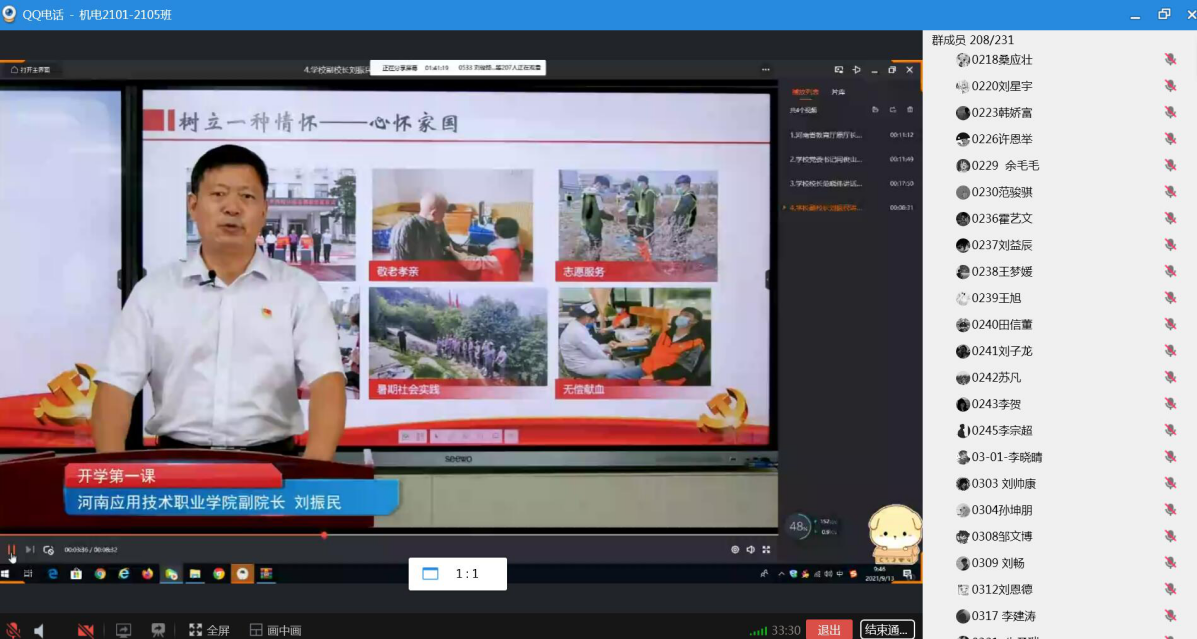Click the player's pin-on-top icon

point(856,70)
